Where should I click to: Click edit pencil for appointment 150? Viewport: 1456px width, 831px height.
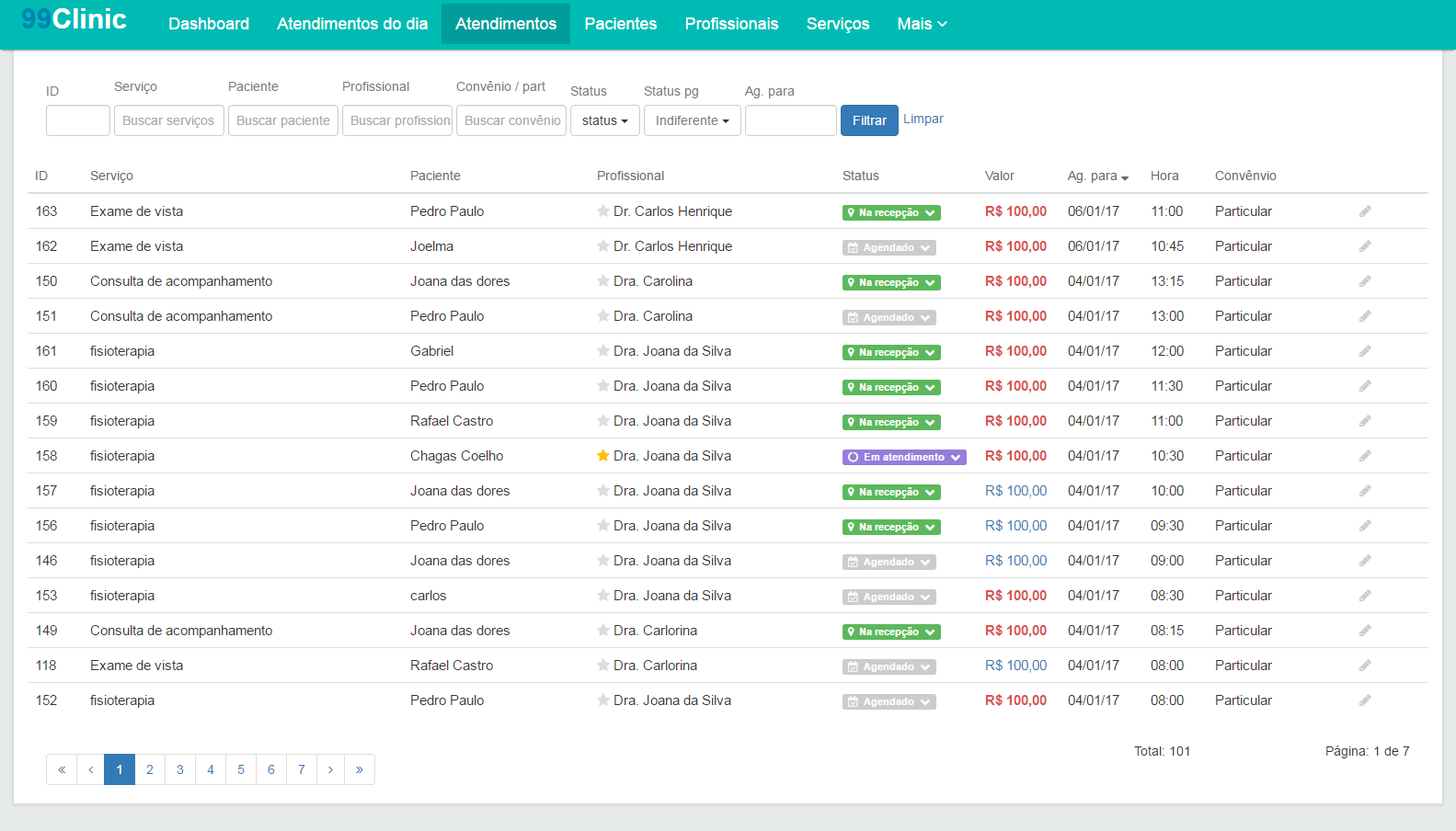[x=1365, y=281]
